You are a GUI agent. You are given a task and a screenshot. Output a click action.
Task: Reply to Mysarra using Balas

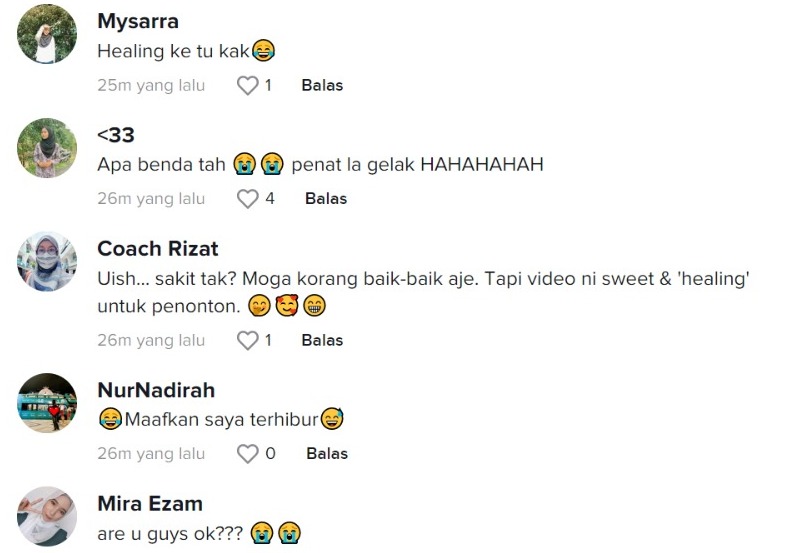point(322,85)
